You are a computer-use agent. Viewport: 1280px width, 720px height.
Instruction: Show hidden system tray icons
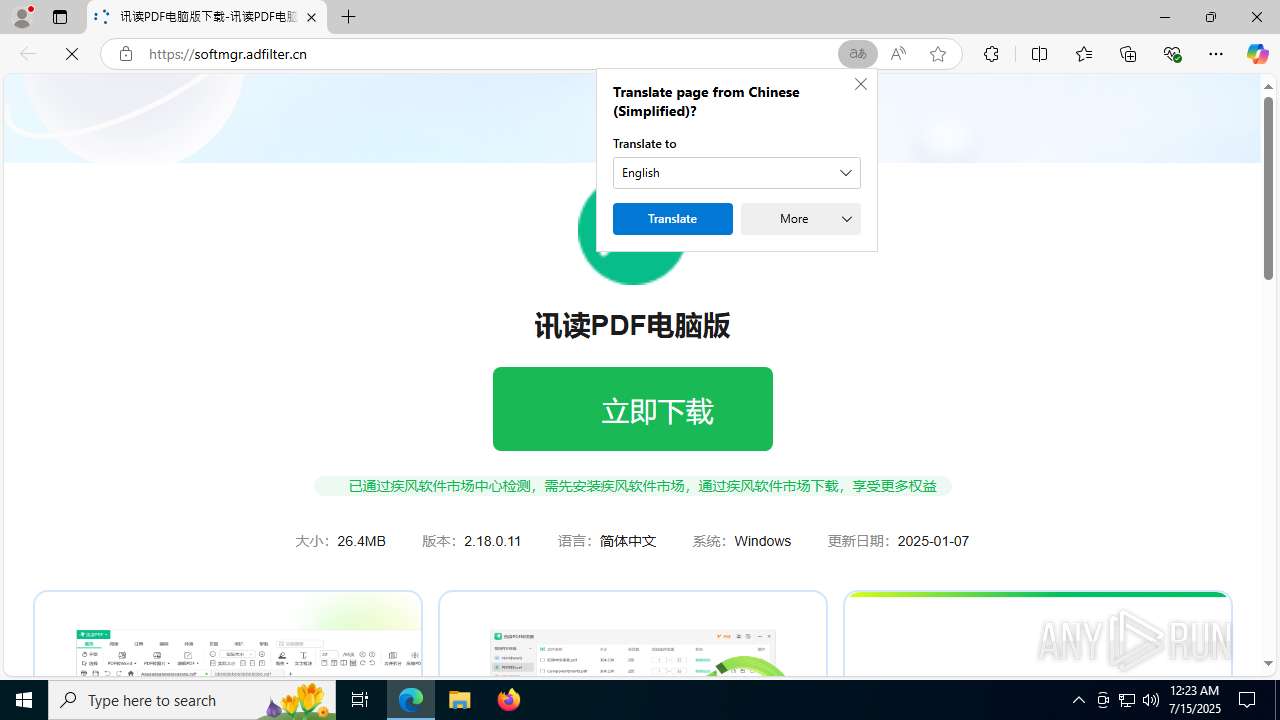(x=1078, y=700)
